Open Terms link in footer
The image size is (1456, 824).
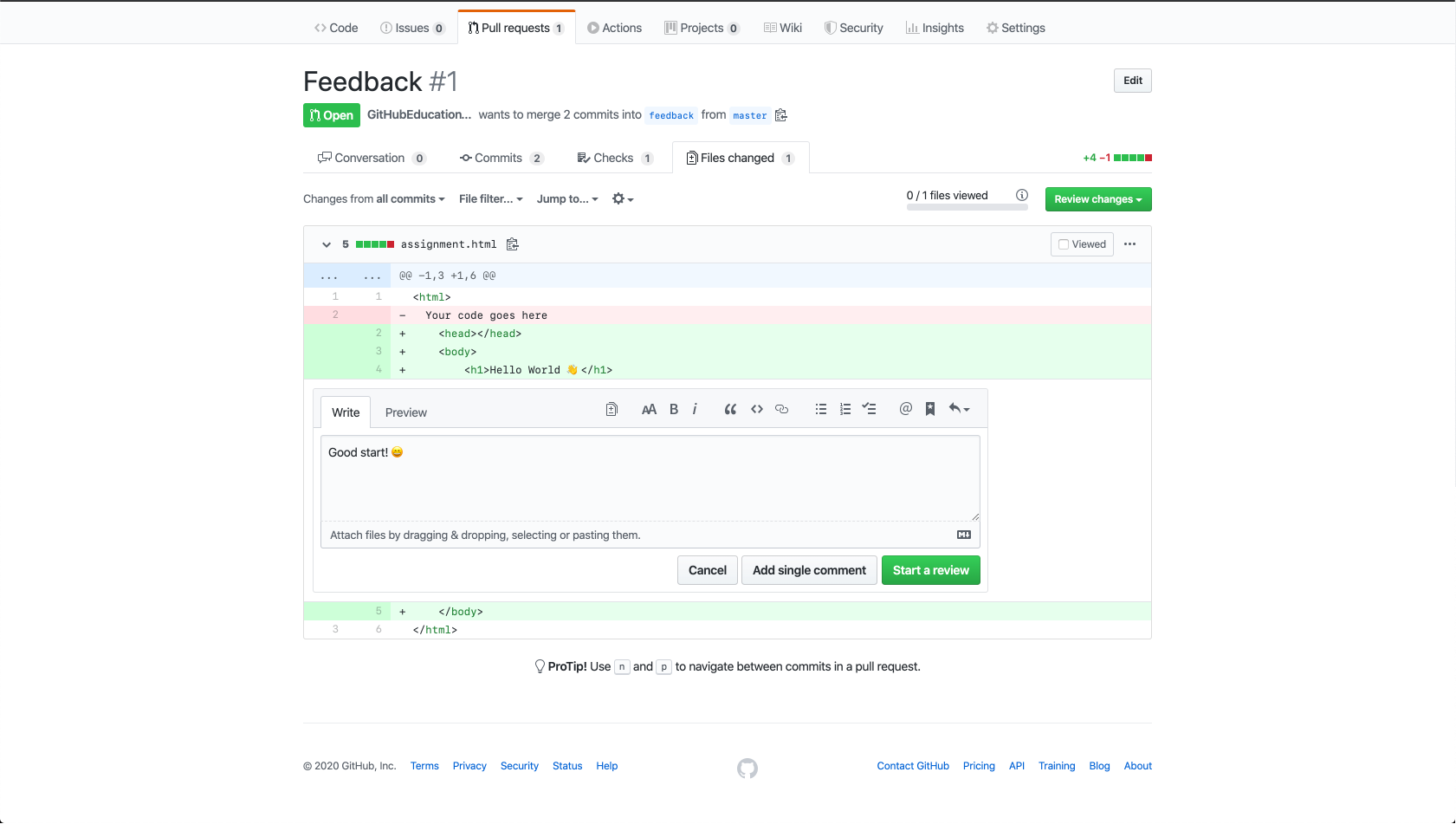[424, 766]
